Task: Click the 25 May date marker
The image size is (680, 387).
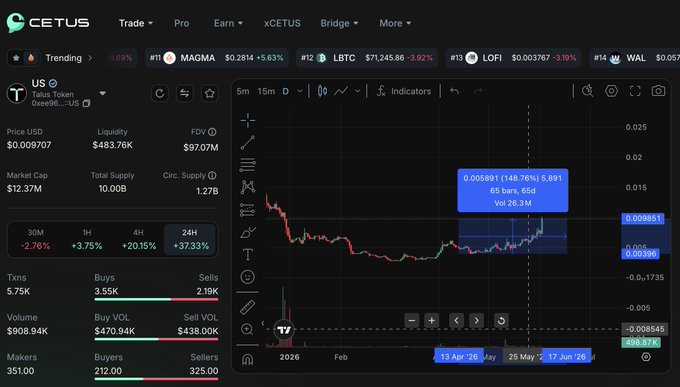Action: pyautogui.click(x=523, y=357)
